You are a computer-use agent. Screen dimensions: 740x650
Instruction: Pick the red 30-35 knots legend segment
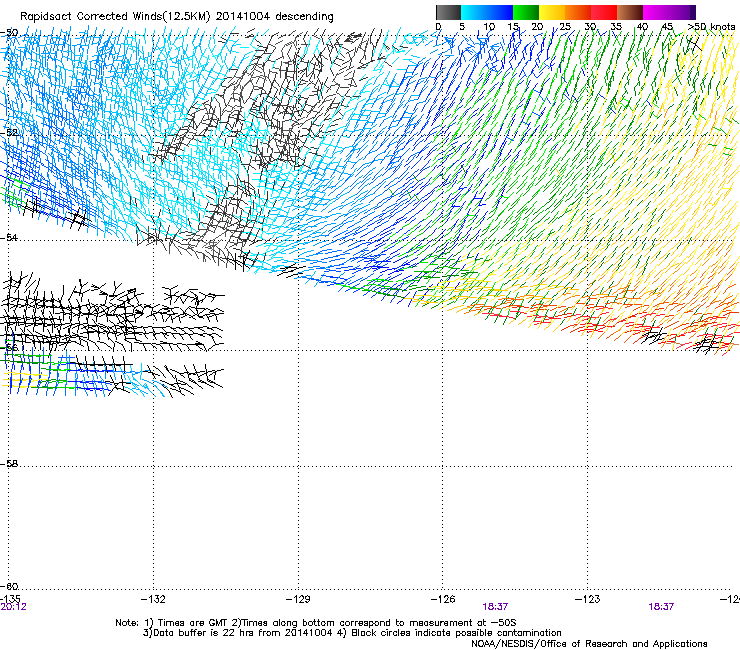pyautogui.click(x=604, y=12)
